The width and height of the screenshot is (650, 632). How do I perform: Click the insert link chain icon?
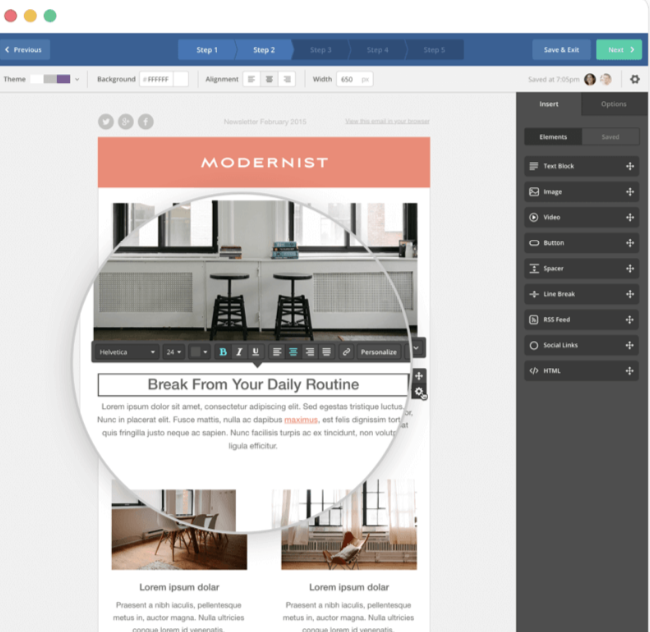pyautogui.click(x=346, y=352)
